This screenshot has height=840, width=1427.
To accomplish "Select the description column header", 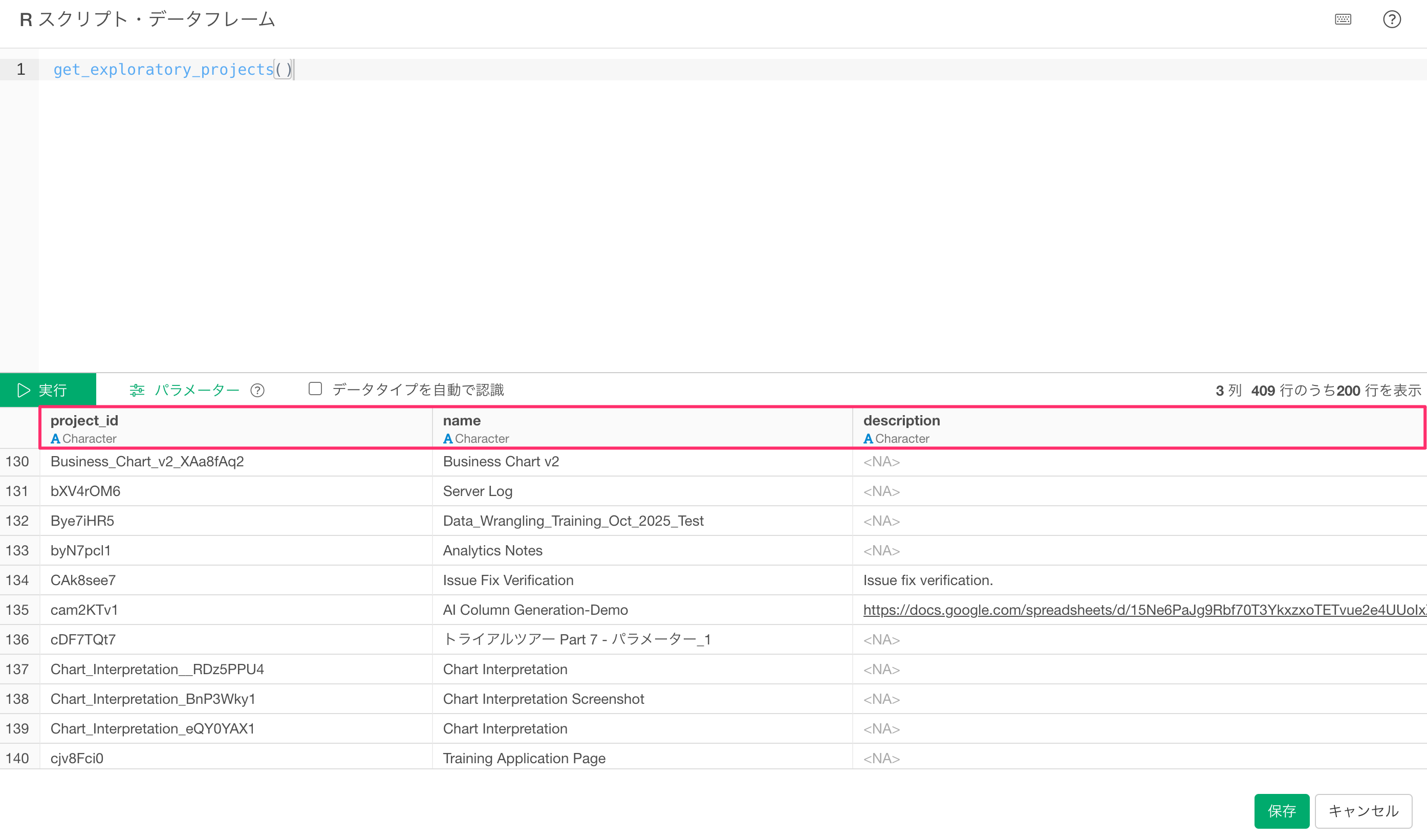I will tap(901, 420).
